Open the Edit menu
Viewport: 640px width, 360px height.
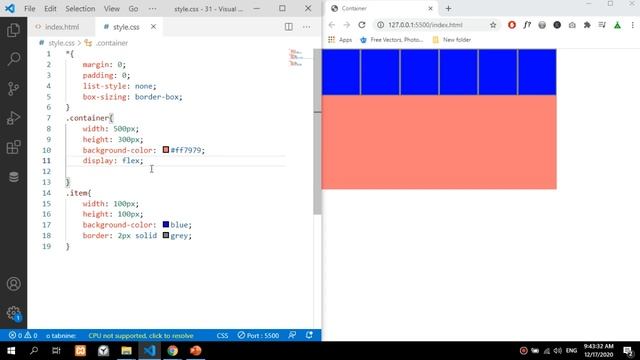[x=50, y=9]
